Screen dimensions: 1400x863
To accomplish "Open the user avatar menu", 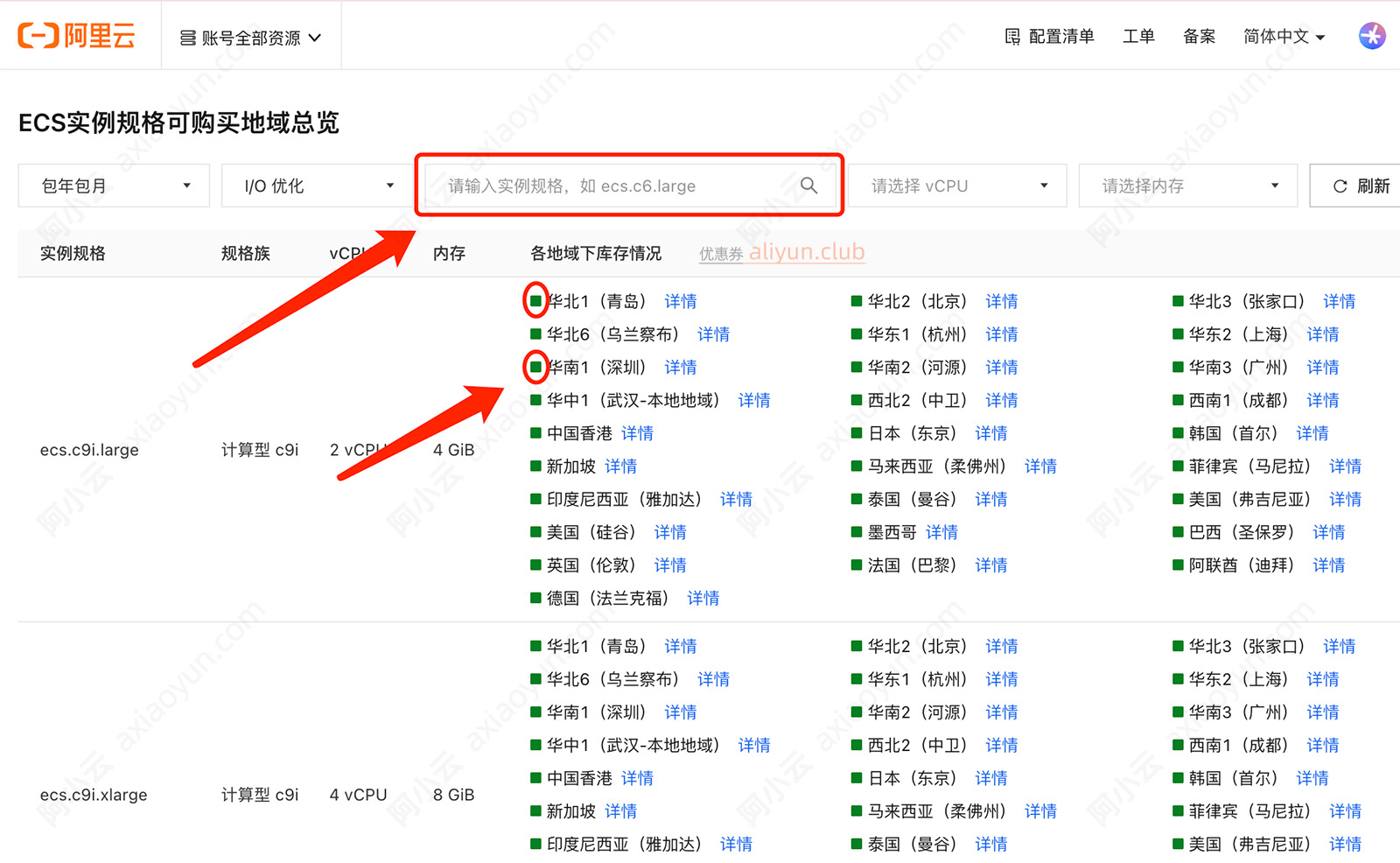I will coord(1372,36).
